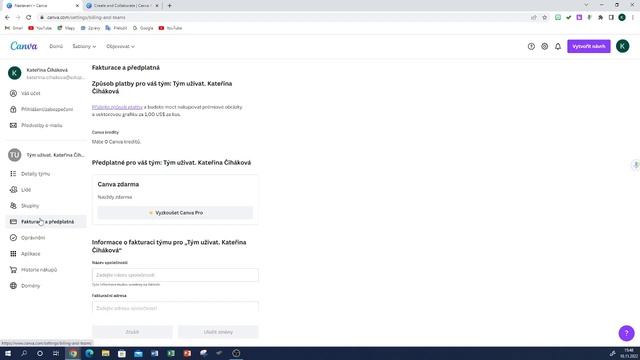Viewport: 640px width, 360px height.
Task: Open the Chrome tab search chevron
Action: point(586,5)
